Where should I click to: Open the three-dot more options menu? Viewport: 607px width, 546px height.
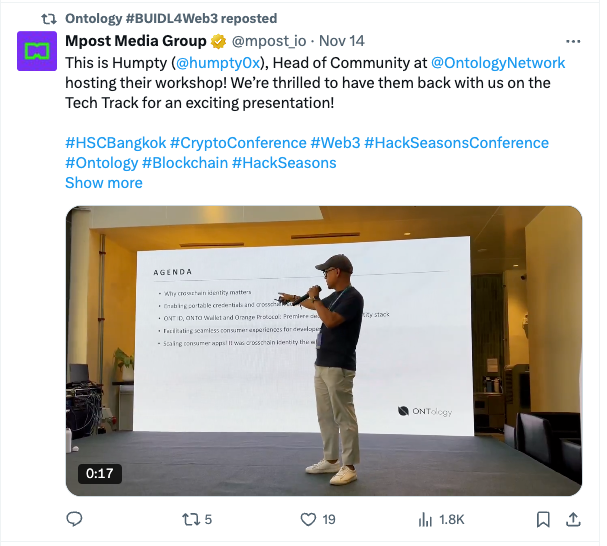[x=573, y=42]
